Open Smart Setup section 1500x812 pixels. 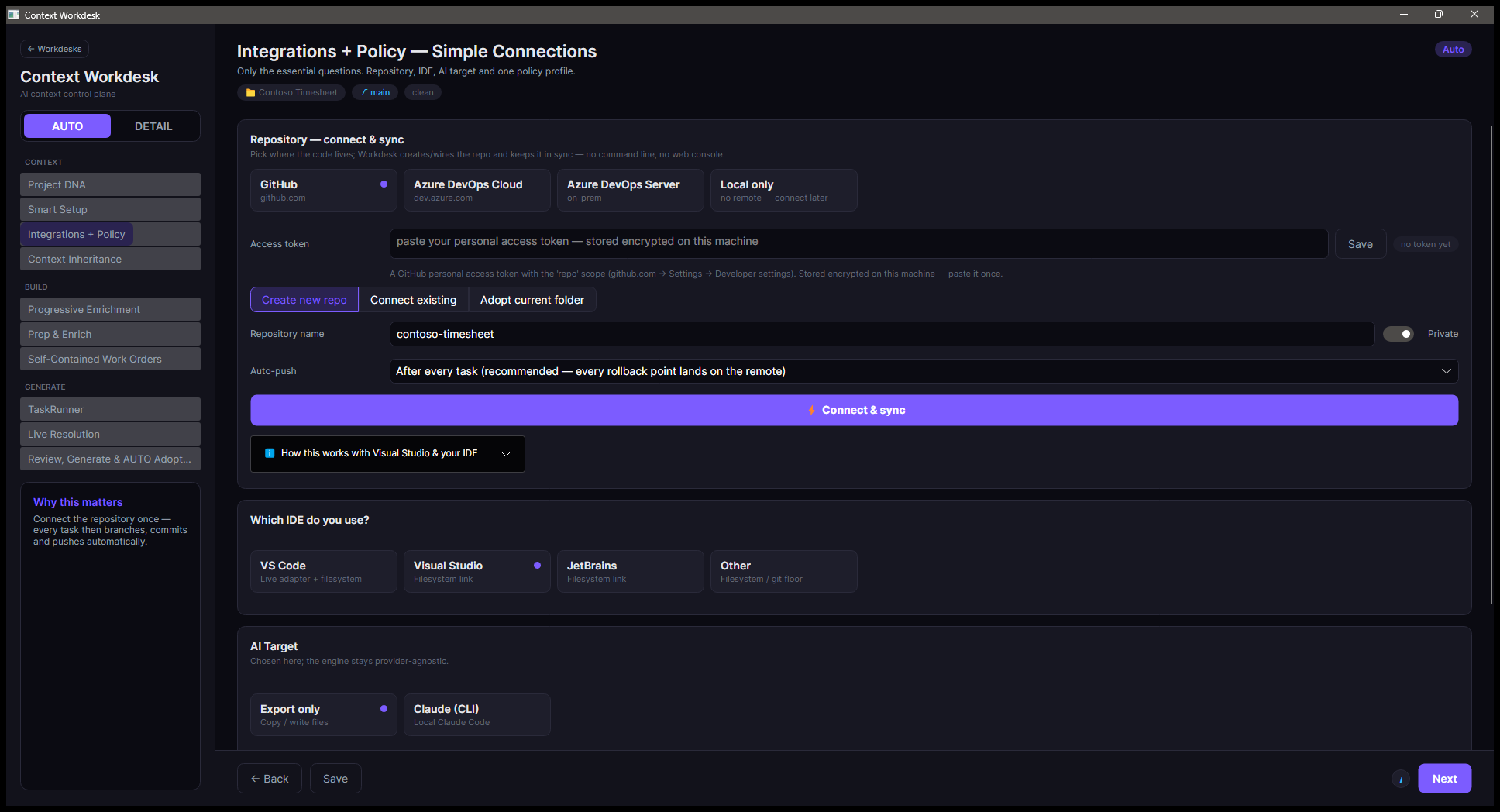pos(110,209)
